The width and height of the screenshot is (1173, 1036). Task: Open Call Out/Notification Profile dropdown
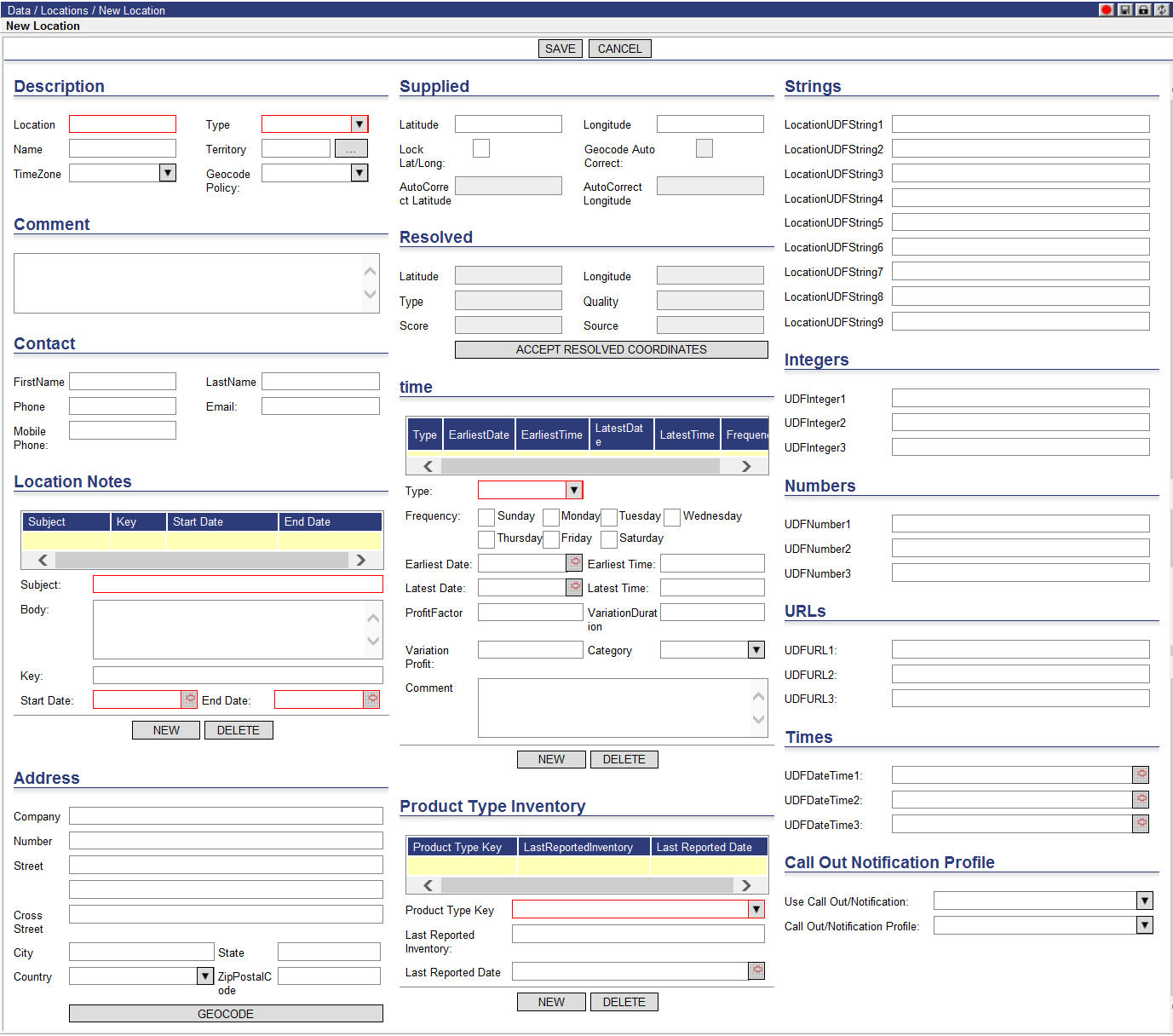[1145, 925]
